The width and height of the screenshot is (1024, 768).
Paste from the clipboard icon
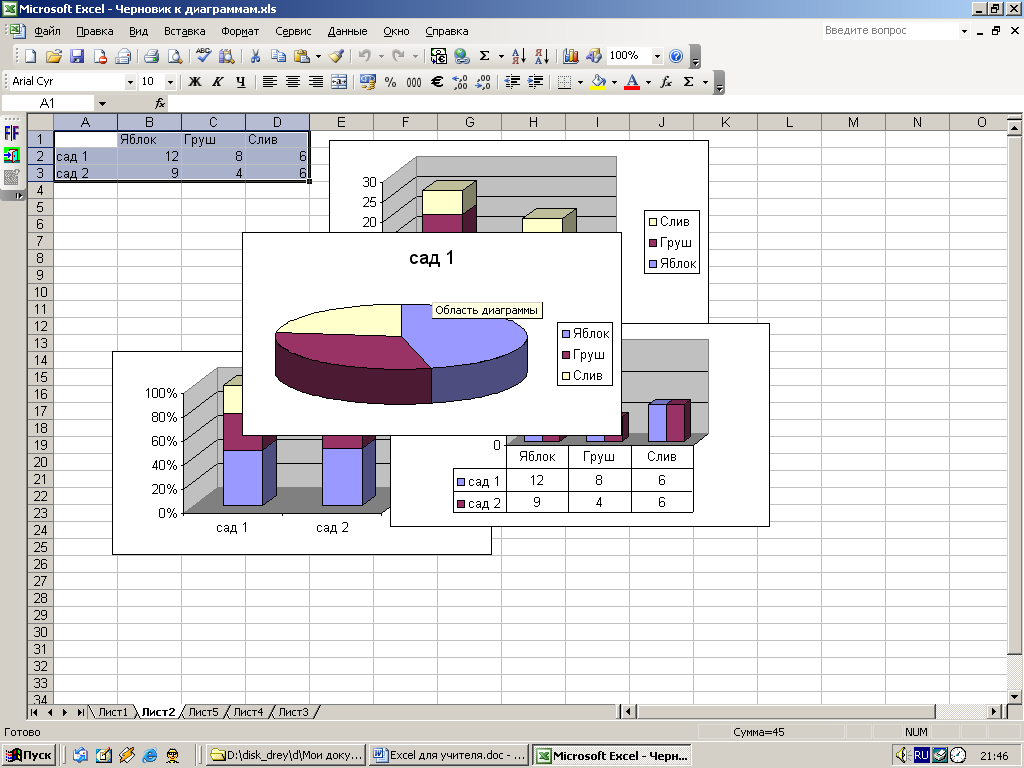[x=302, y=56]
